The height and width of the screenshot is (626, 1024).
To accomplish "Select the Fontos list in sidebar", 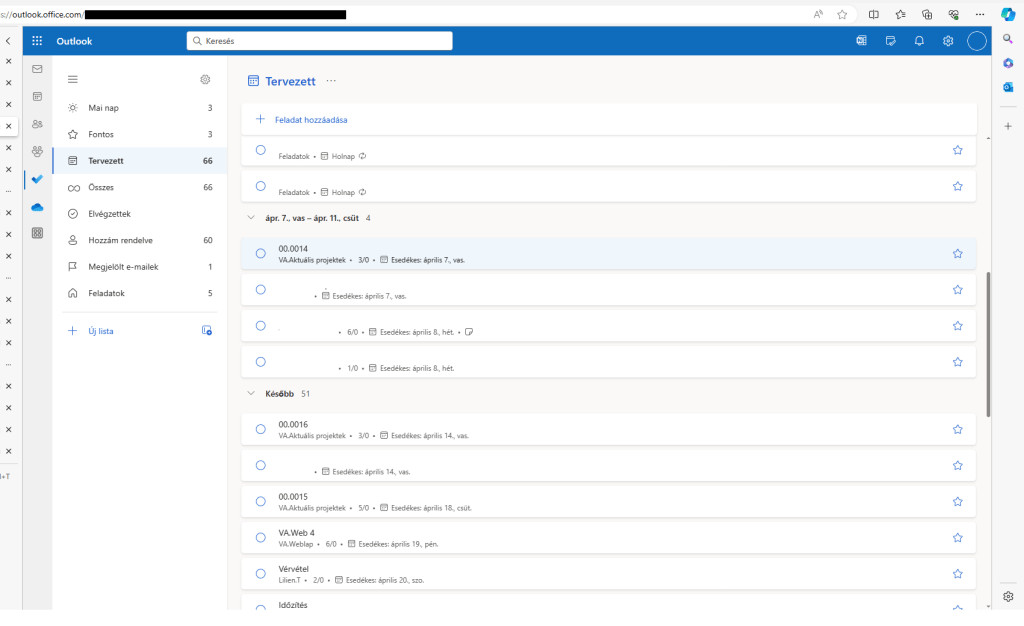I will (101, 134).
